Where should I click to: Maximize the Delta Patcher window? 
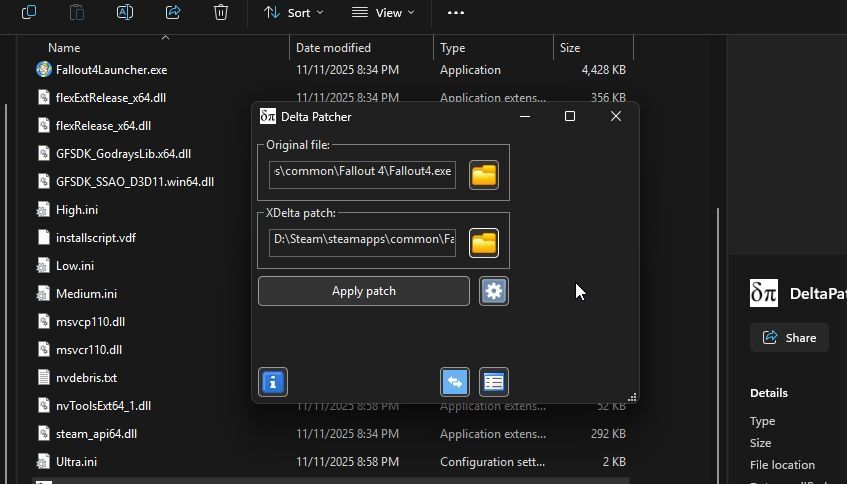570,116
